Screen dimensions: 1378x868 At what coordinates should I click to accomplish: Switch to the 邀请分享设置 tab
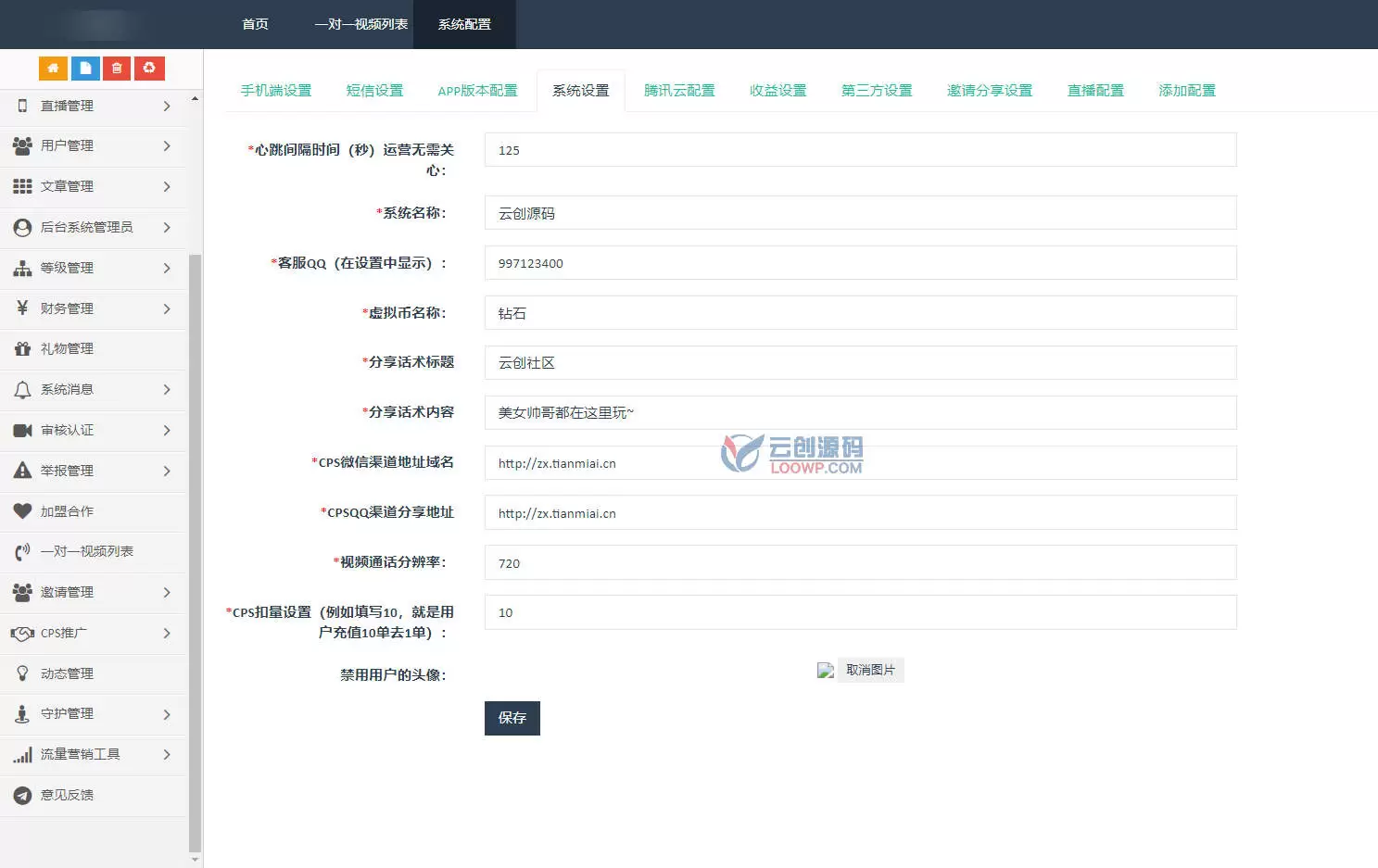point(989,90)
